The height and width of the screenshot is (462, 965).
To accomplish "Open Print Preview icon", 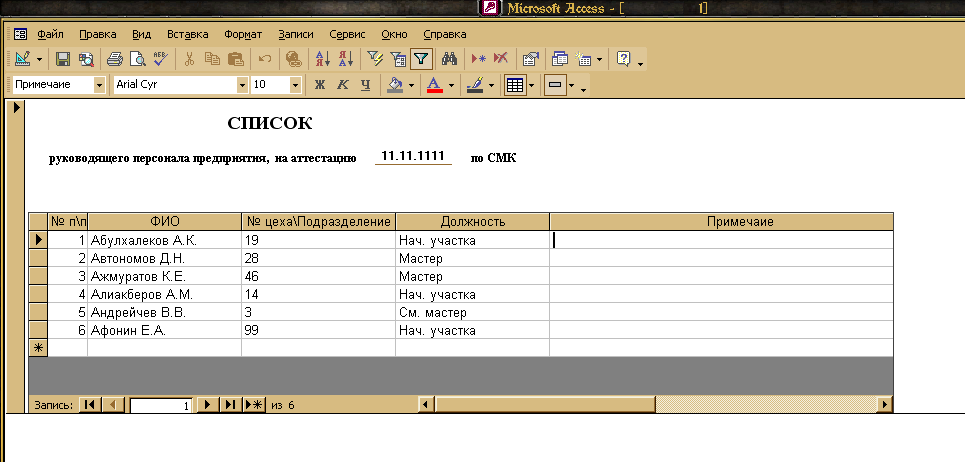I will pyautogui.click(x=137, y=59).
